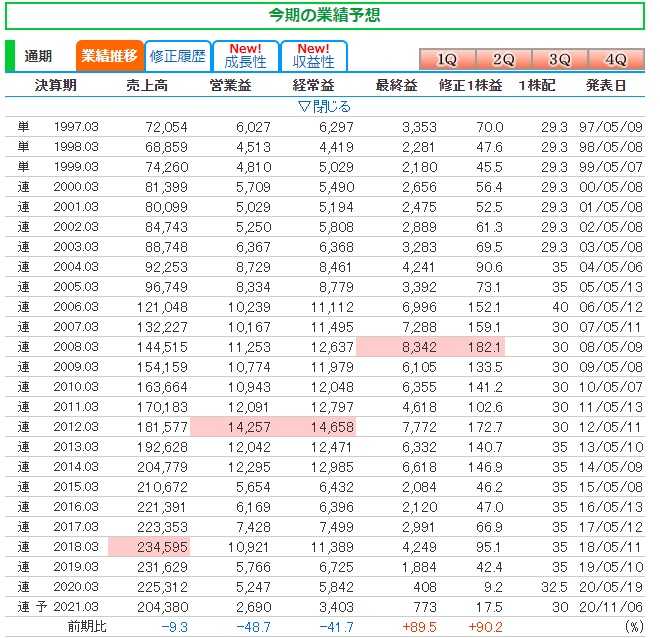Show 1Q quarterly results

[x=447, y=59]
